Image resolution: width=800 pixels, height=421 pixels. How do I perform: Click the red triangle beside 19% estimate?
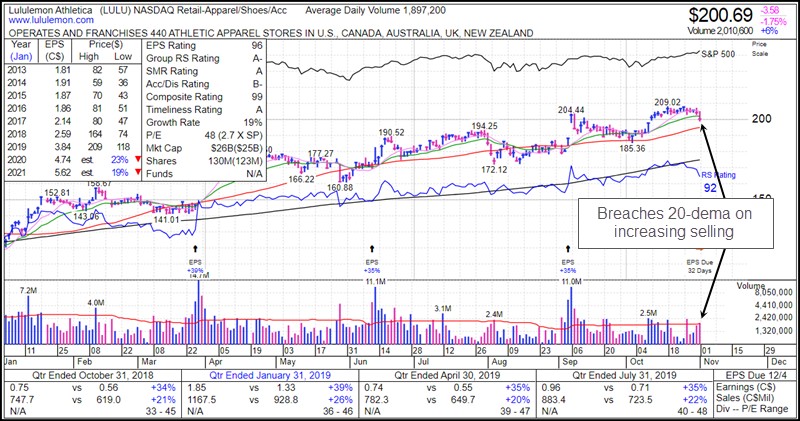point(137,172)
